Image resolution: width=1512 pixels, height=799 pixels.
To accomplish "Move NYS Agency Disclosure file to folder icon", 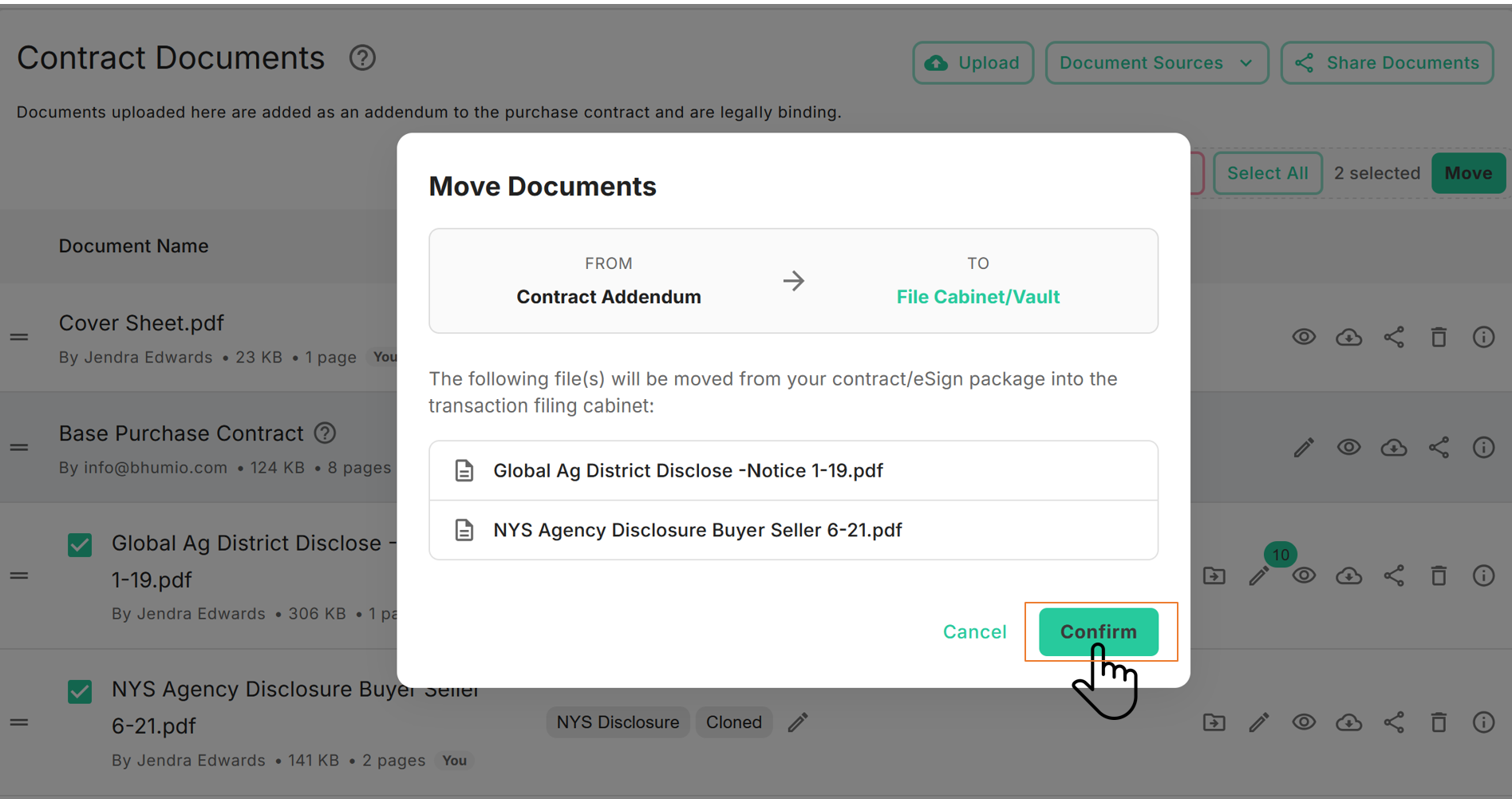I will tap(1214, 722).
